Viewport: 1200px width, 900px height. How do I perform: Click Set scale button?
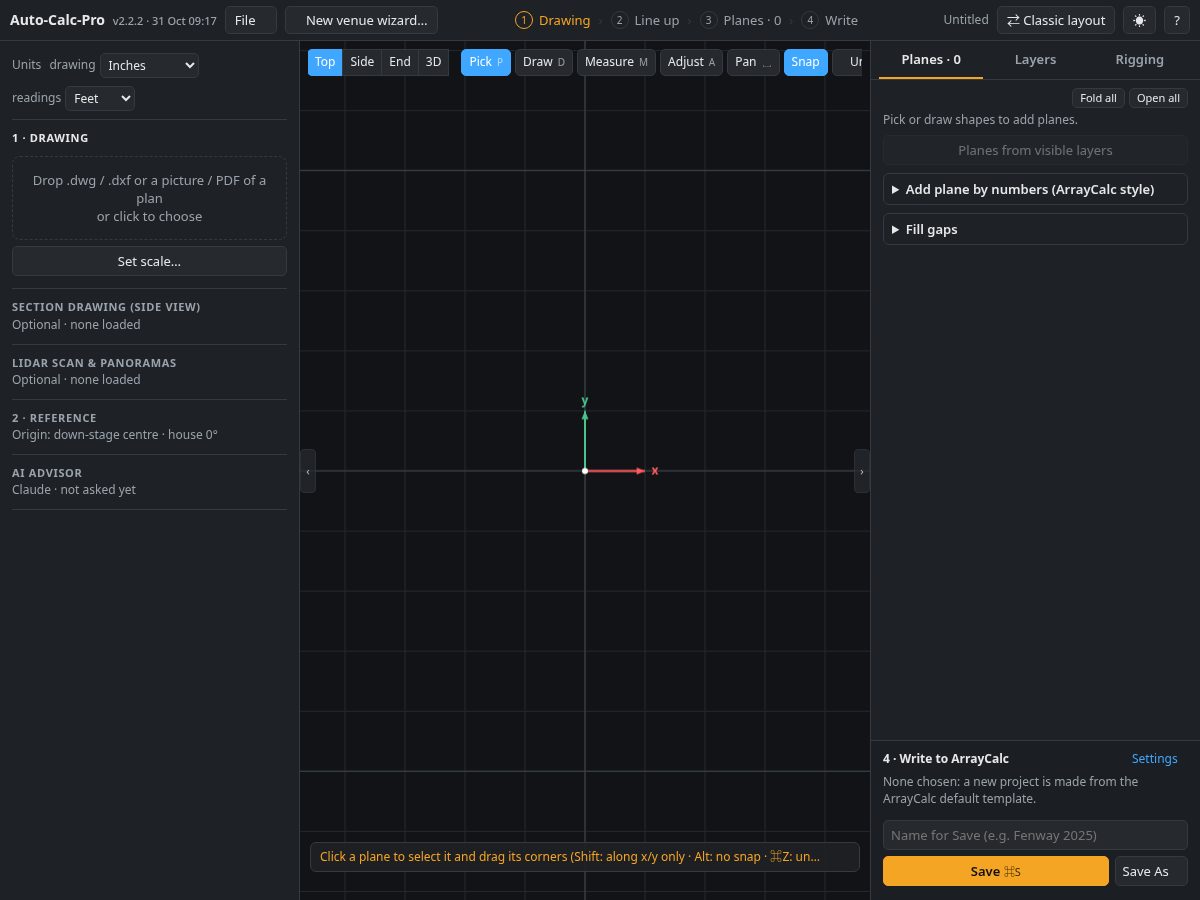149,261
